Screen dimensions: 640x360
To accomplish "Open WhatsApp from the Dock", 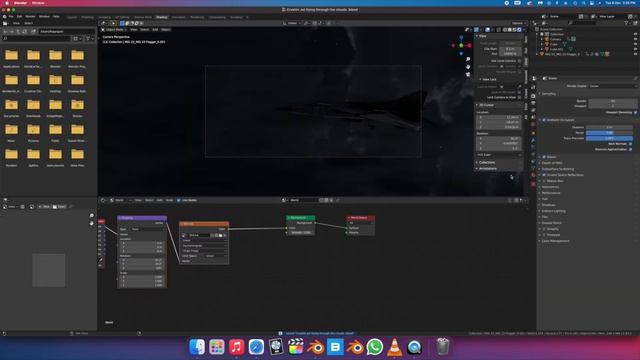I will coord(375,347).
